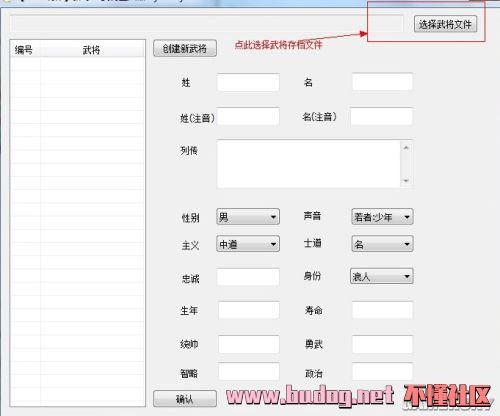The height and width of the screenshot is (416, 500).
Task: Select the 忠诚 input field
Action: [x=248, y=277]
